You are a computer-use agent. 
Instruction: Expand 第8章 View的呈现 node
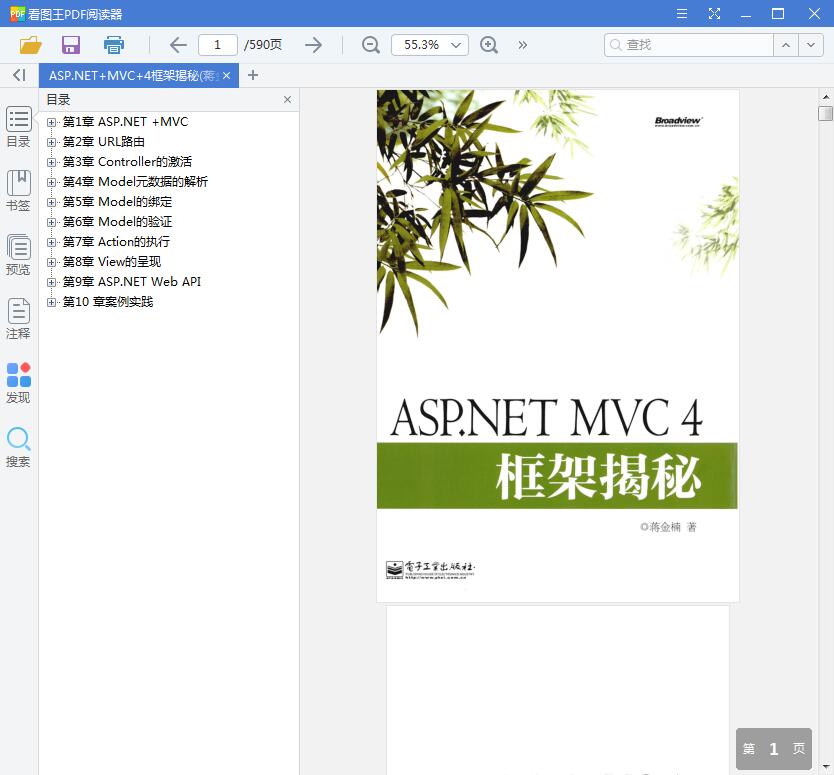[51, 262]
